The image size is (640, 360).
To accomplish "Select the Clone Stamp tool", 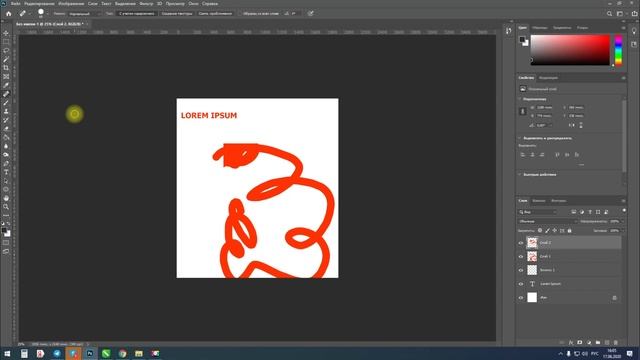I will [x=6, y=111].
